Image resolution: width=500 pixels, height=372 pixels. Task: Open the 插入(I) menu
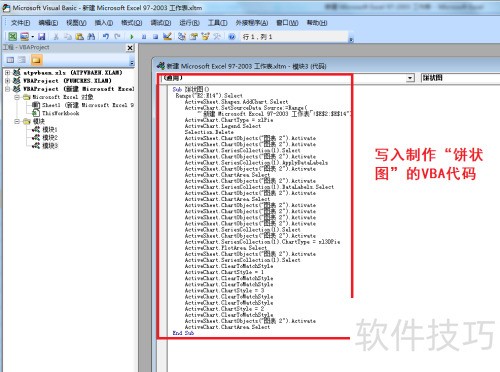(x=104, y=23)
